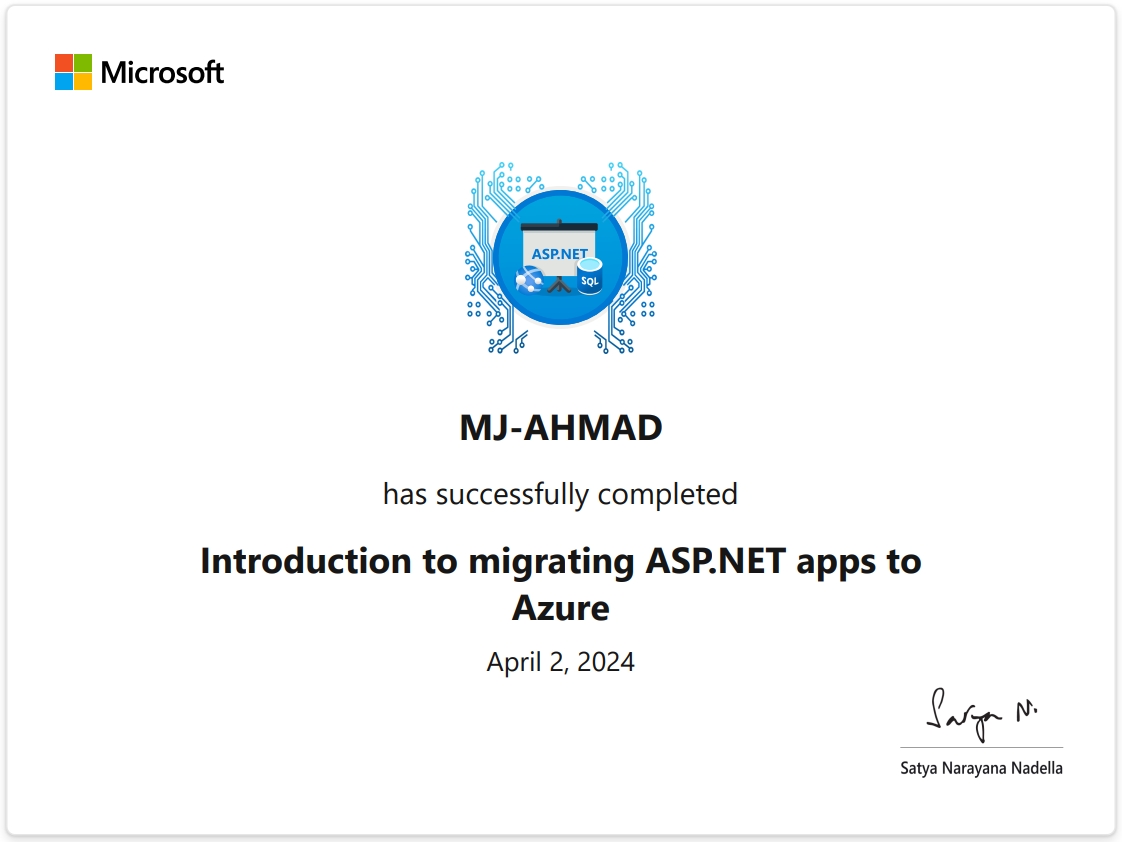Click the blue square in Microsoft logo
Viewport: 1122px width, 842px height.
63,82
